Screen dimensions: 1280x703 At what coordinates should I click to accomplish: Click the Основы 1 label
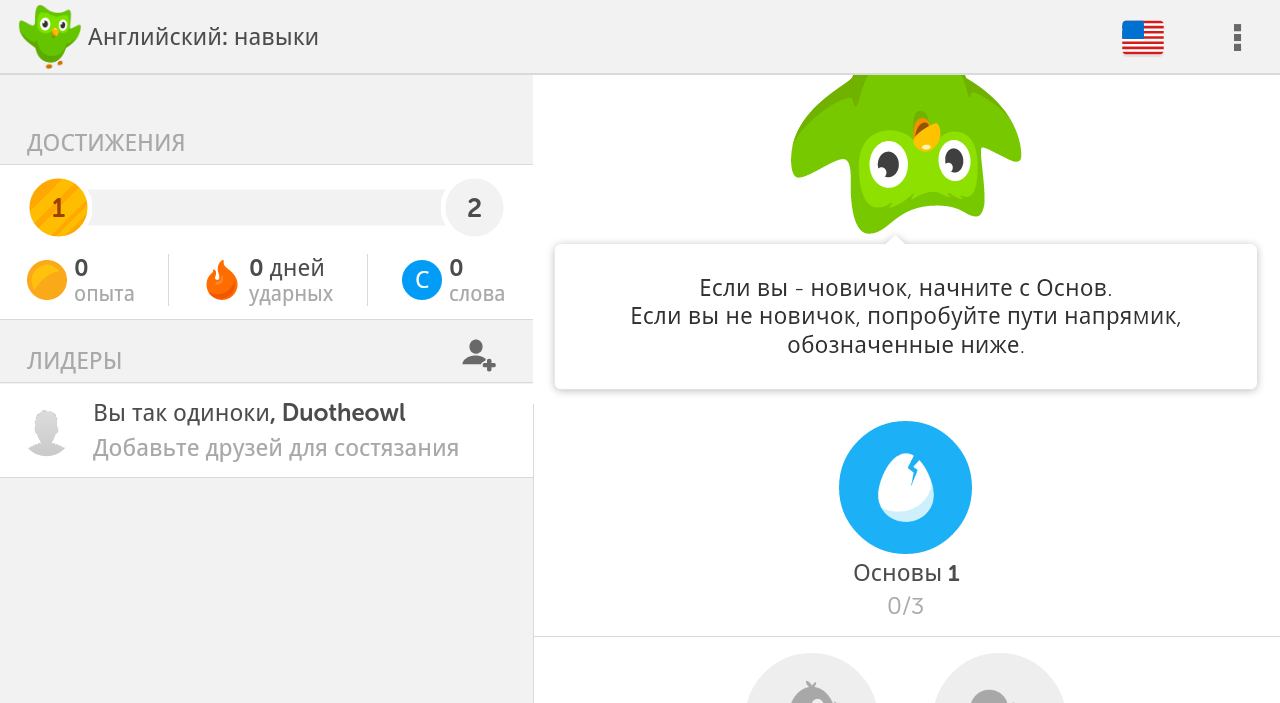pos(906,573)
